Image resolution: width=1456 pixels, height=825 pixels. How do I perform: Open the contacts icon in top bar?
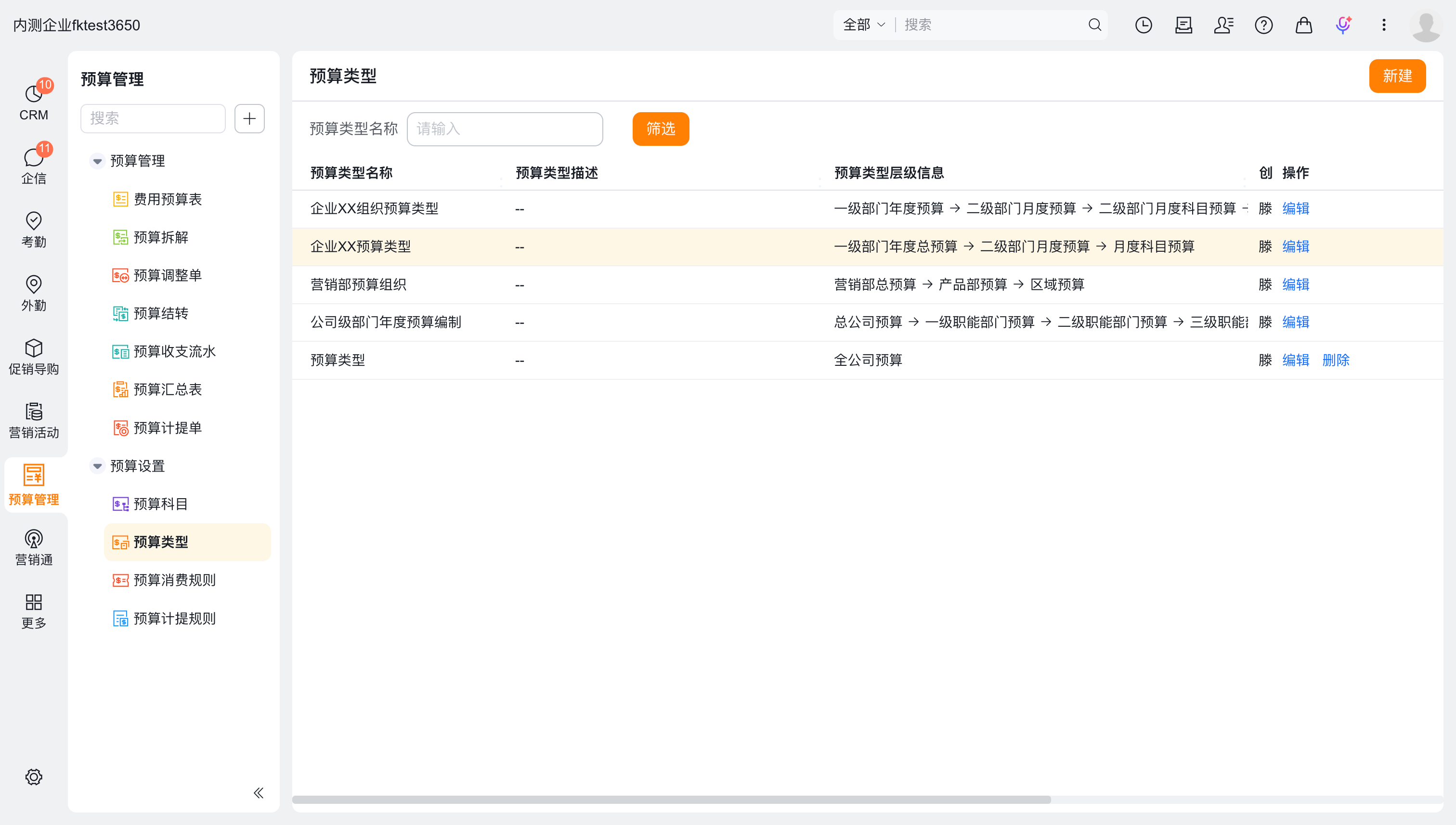click(x=1223, y=25)
